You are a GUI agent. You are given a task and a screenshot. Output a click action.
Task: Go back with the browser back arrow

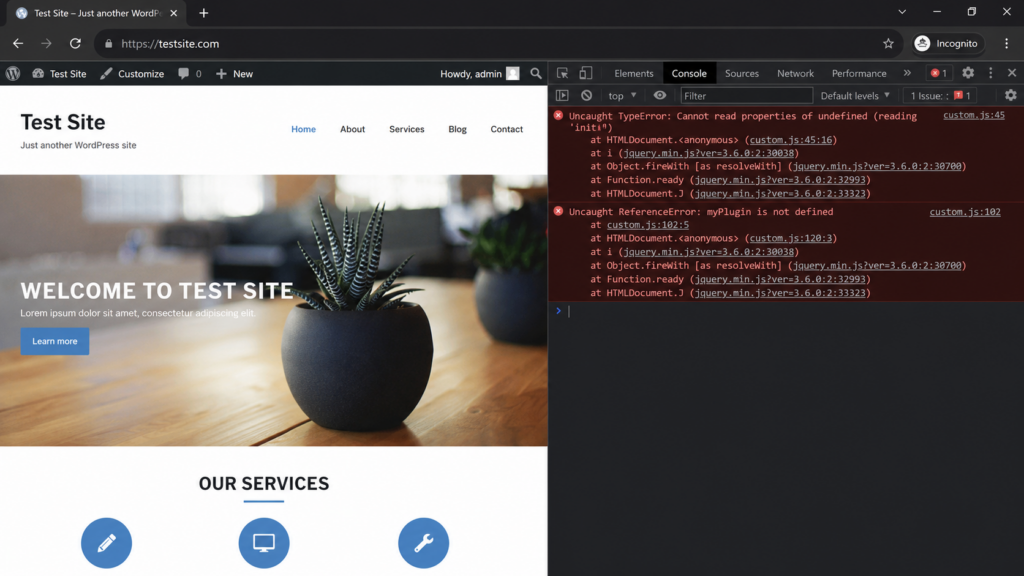[x=18, y=44]
